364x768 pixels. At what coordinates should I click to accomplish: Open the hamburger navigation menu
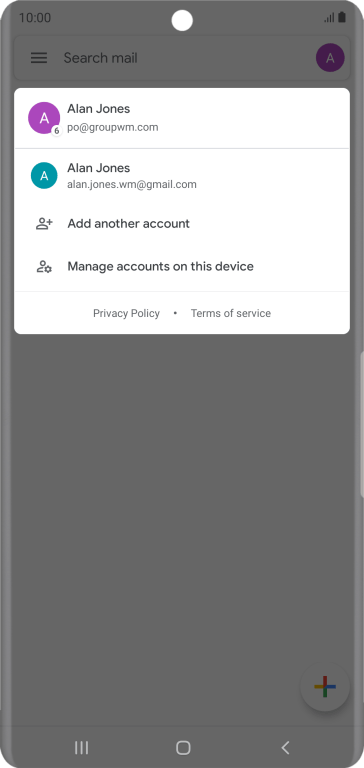pyautogui.click(x=39, y=58)
